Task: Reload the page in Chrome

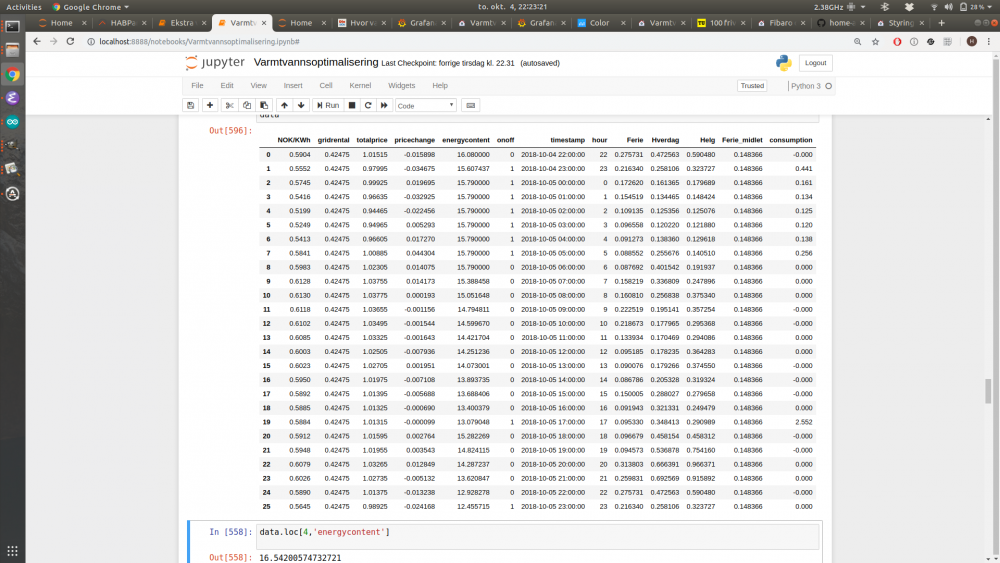Action: 70,41
